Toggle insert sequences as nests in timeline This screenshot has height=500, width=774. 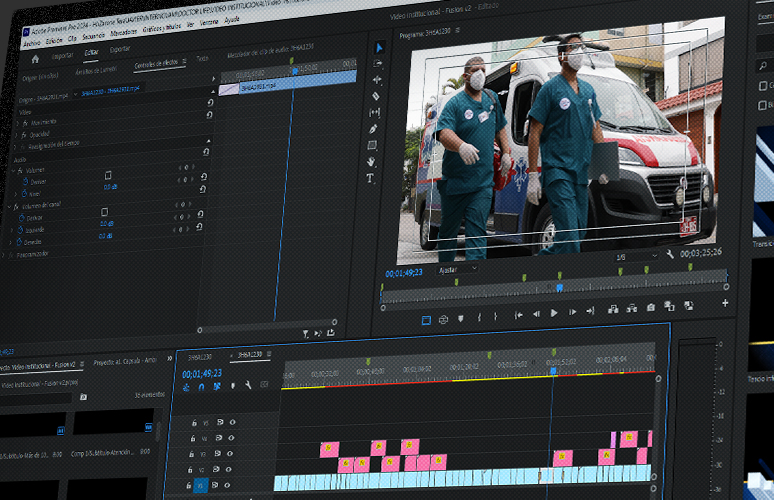pos(186,388)
